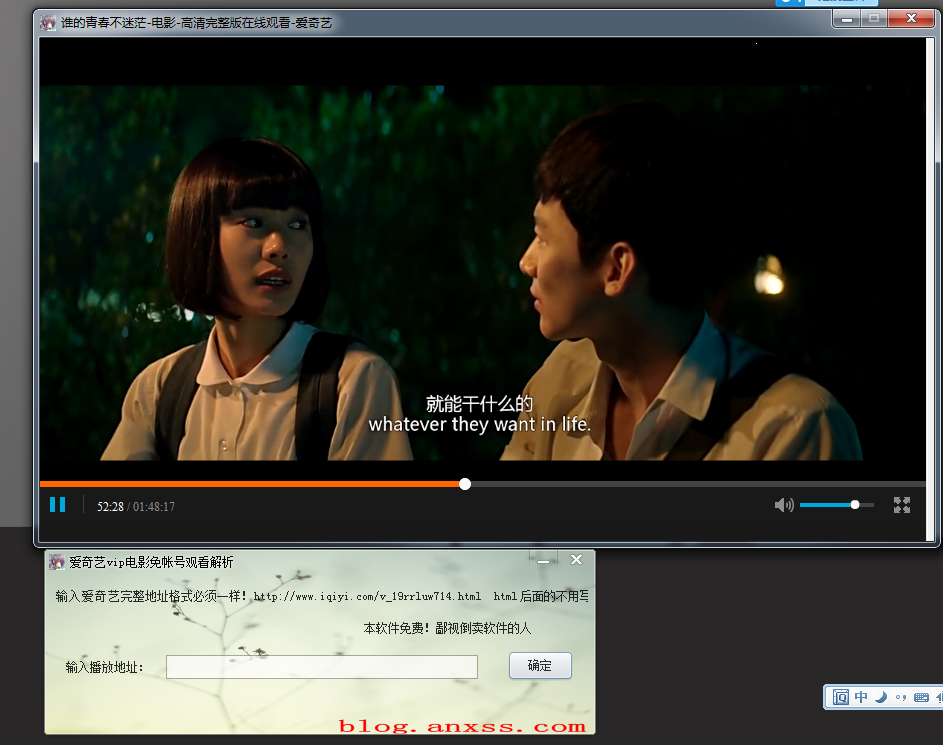Screen dimensions: 943x745
Task: Minimize the video player window
Action: [x=847, y=19]
